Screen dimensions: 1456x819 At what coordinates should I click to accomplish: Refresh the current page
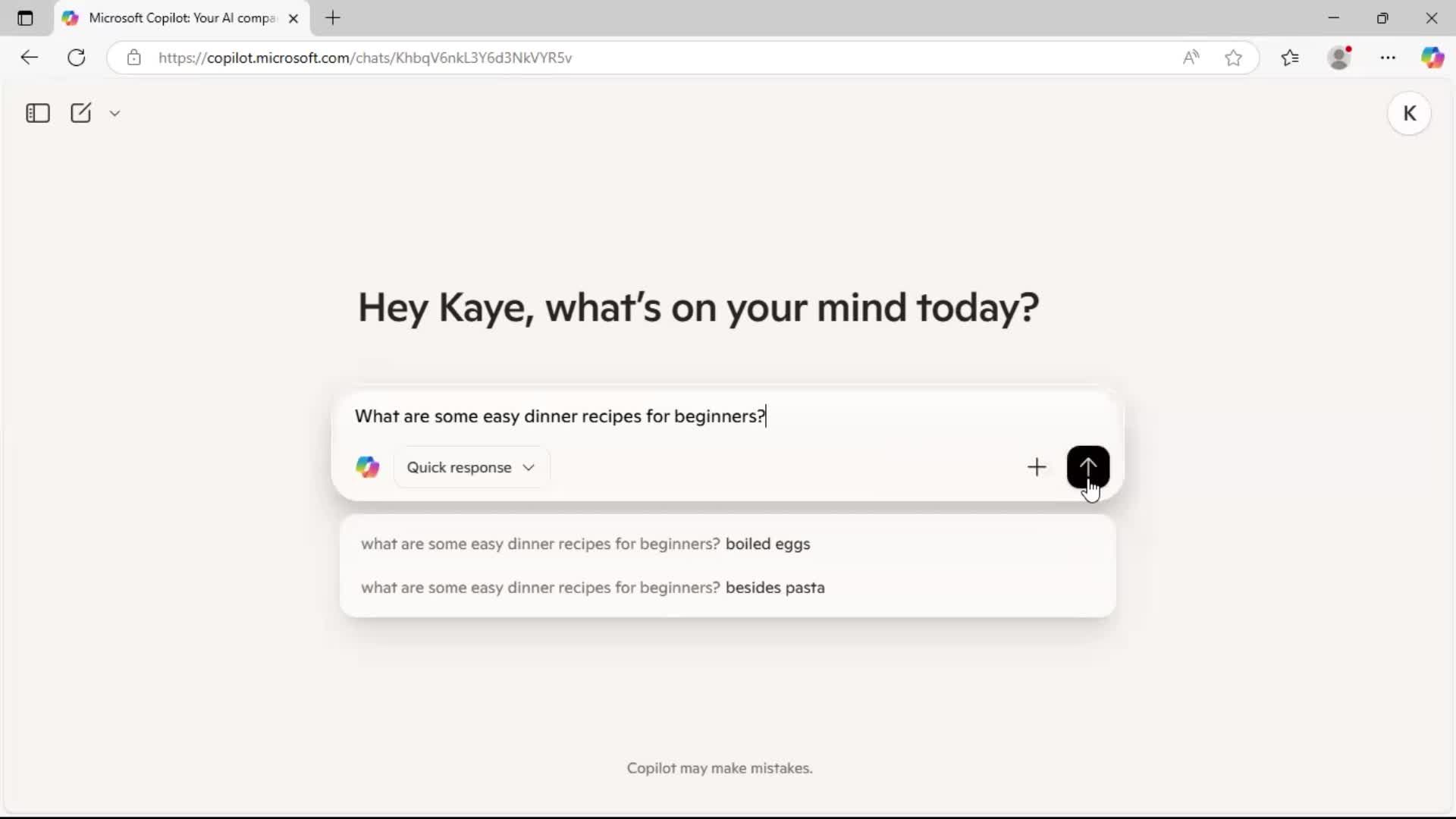coord(76,57)
